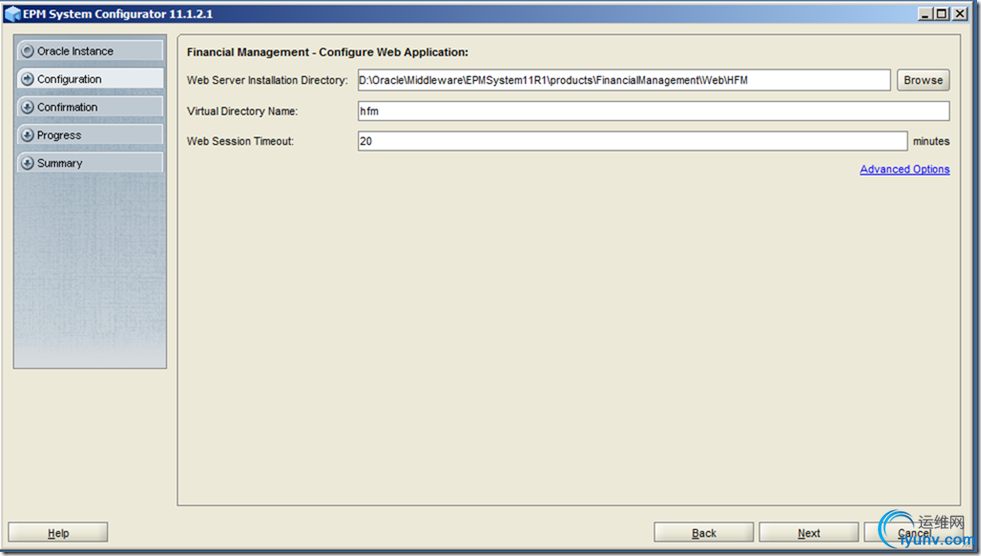Open the Confirmation step label
The width and height of the screenshot is (981, 556).
(67, 107)
